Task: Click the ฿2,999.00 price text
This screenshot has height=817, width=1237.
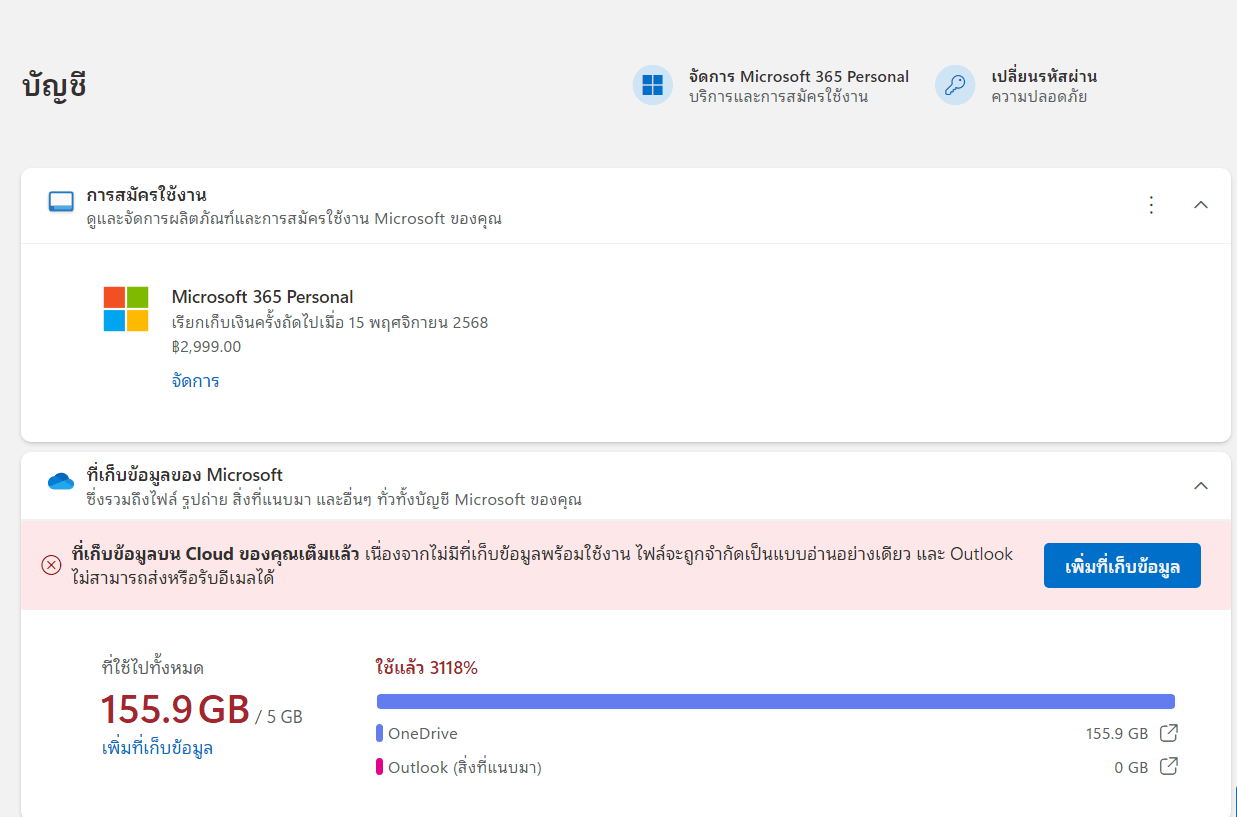Action: click(206, 347)
